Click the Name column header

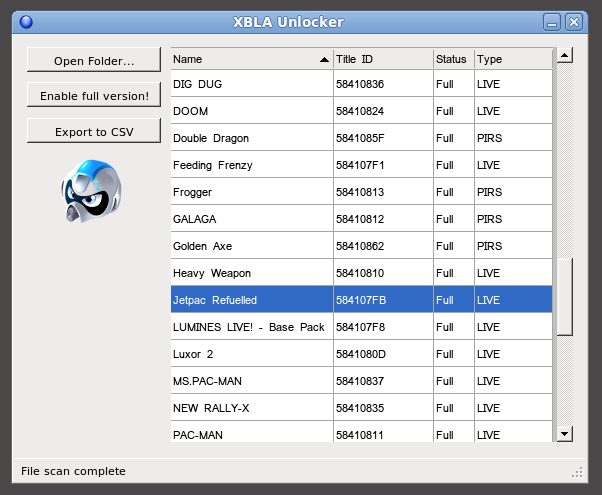coord(252,59)
